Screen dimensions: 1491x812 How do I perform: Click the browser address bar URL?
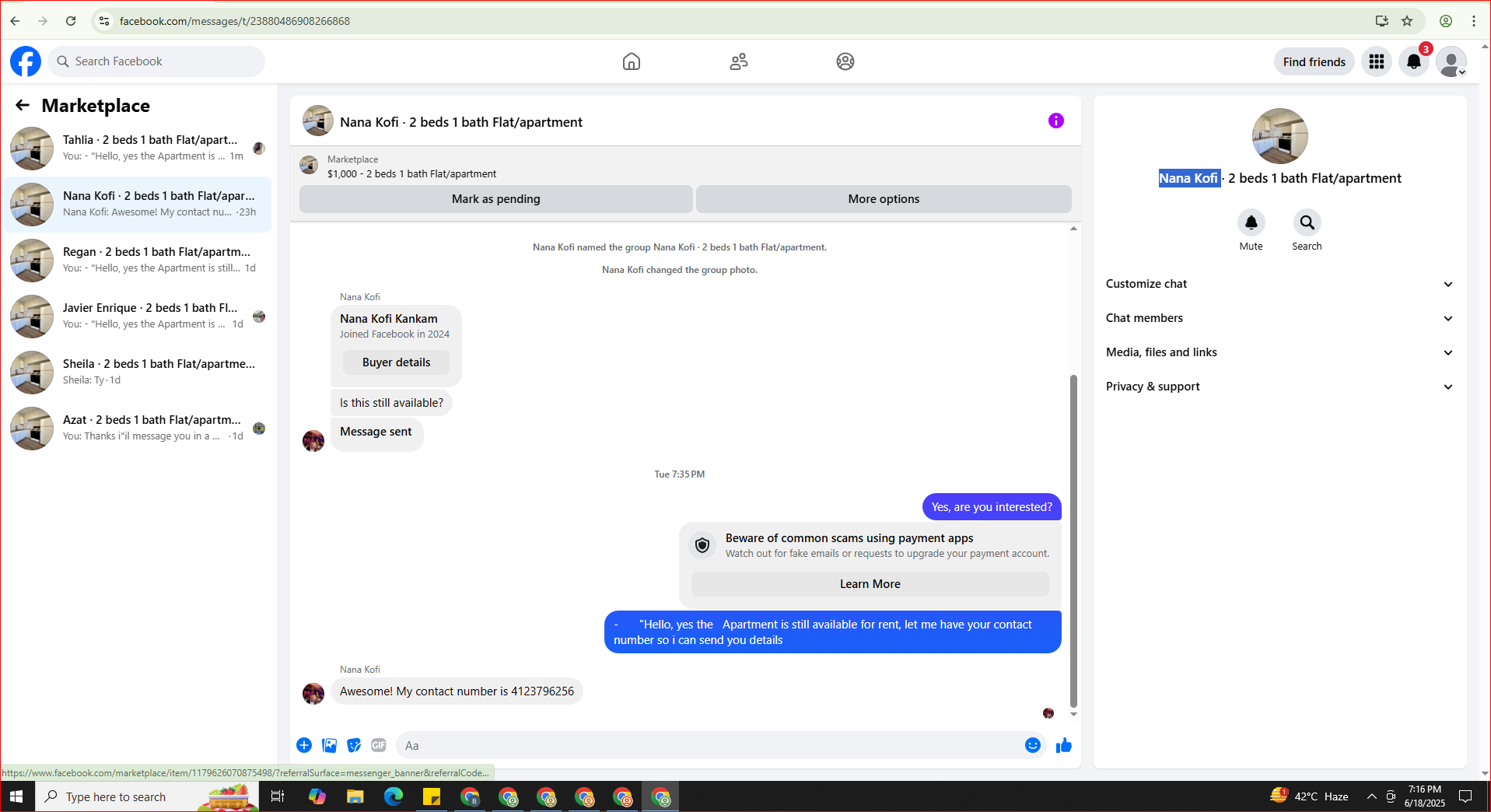point(235,21)
